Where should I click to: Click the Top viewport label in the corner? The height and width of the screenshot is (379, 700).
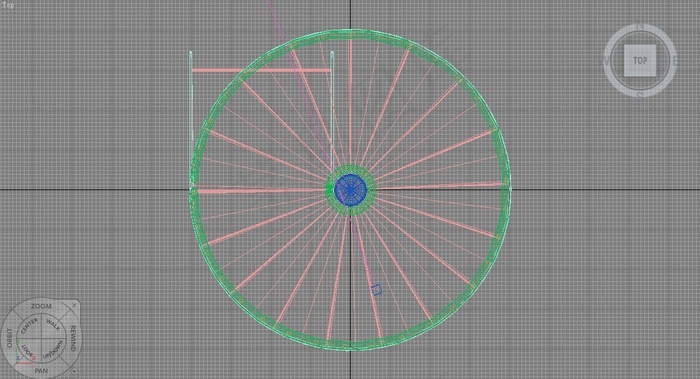tap(8, 5)
